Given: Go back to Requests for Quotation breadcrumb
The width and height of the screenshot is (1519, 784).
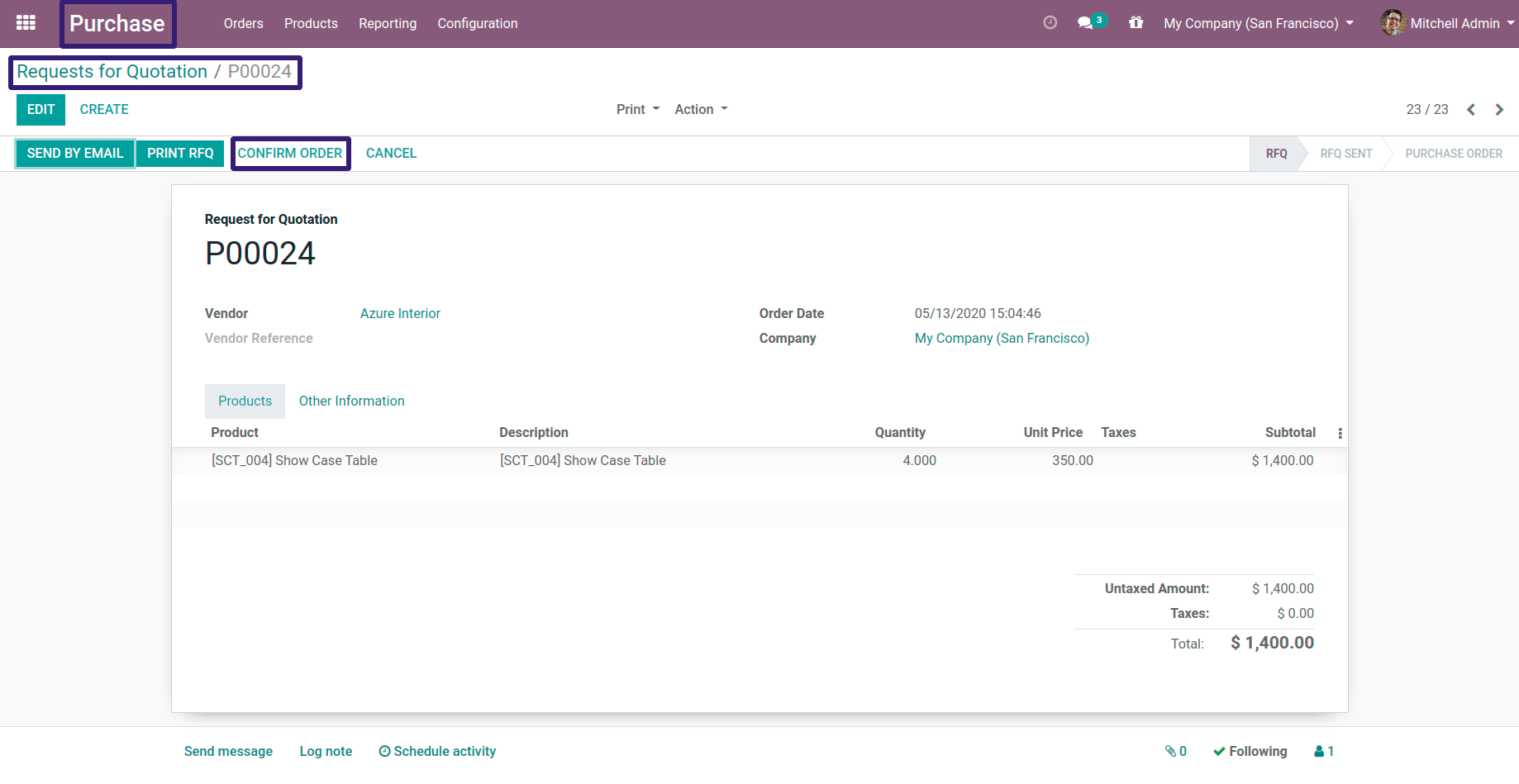Looking at the screenshot, I should pyautogui.click(x=112, y=72).
